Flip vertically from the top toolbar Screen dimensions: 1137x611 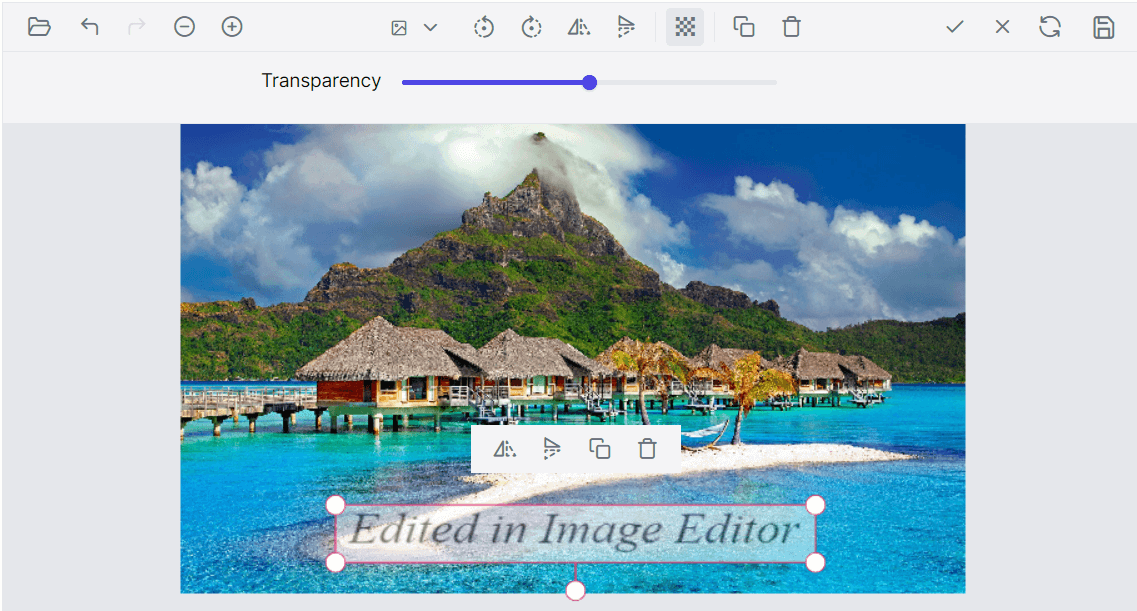click(626, 27)
